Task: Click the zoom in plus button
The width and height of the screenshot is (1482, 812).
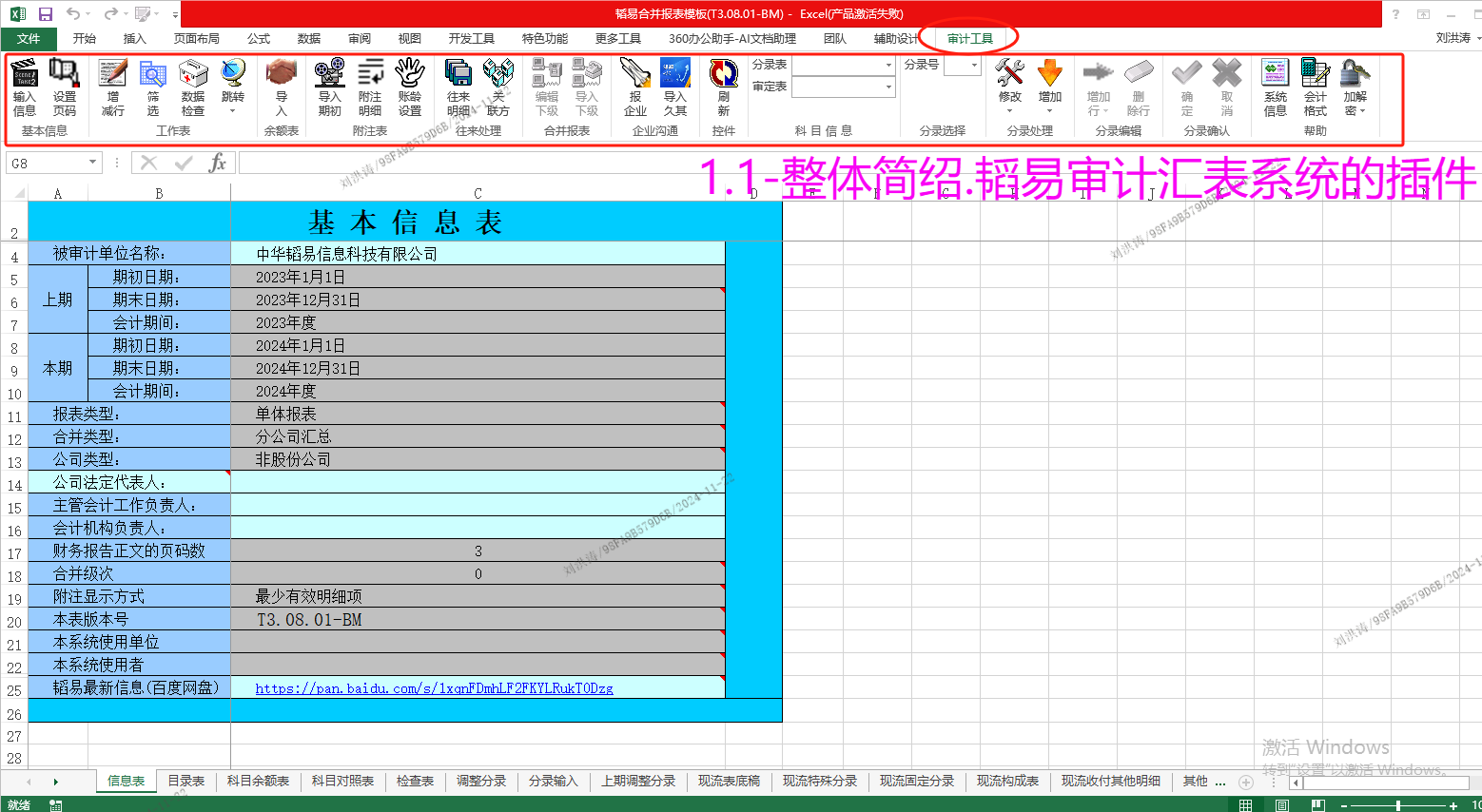Action: (x=1453, y=805)
